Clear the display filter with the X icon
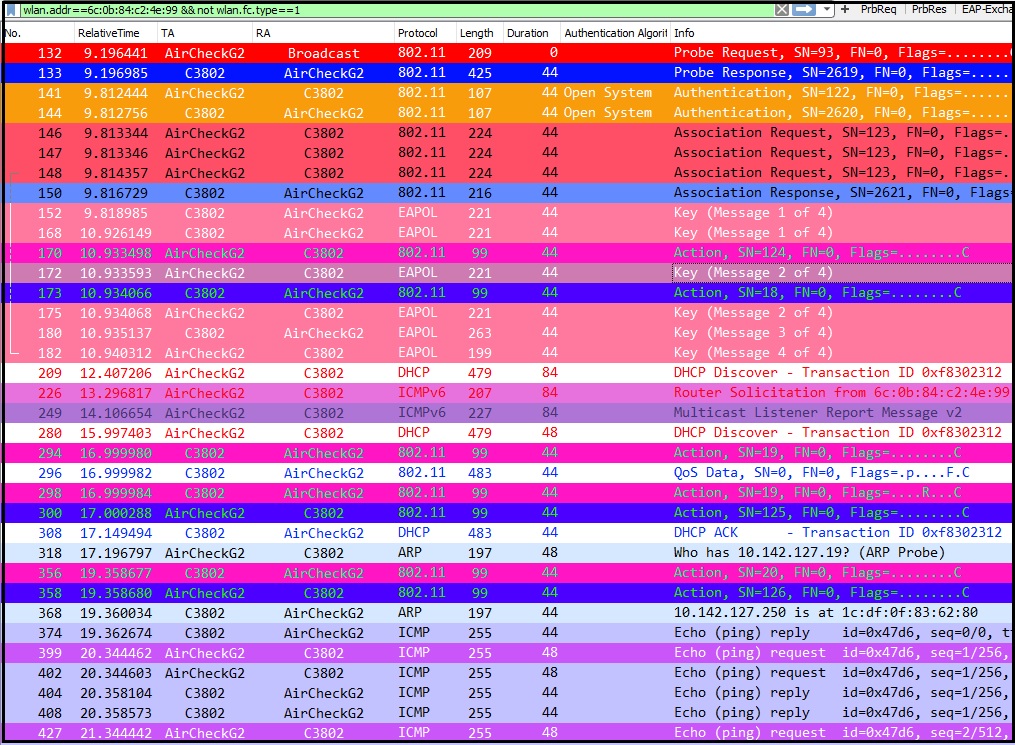Image resolution: width=1015 pixels, height=745 pixels. point(782,10)
